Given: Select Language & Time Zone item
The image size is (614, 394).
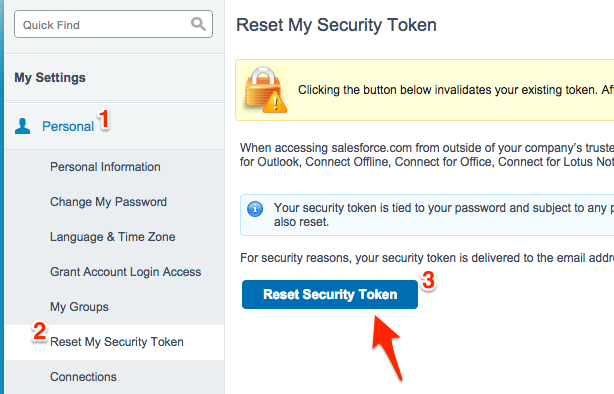Looking at the screenshot, I should click(x=113, y=237).
